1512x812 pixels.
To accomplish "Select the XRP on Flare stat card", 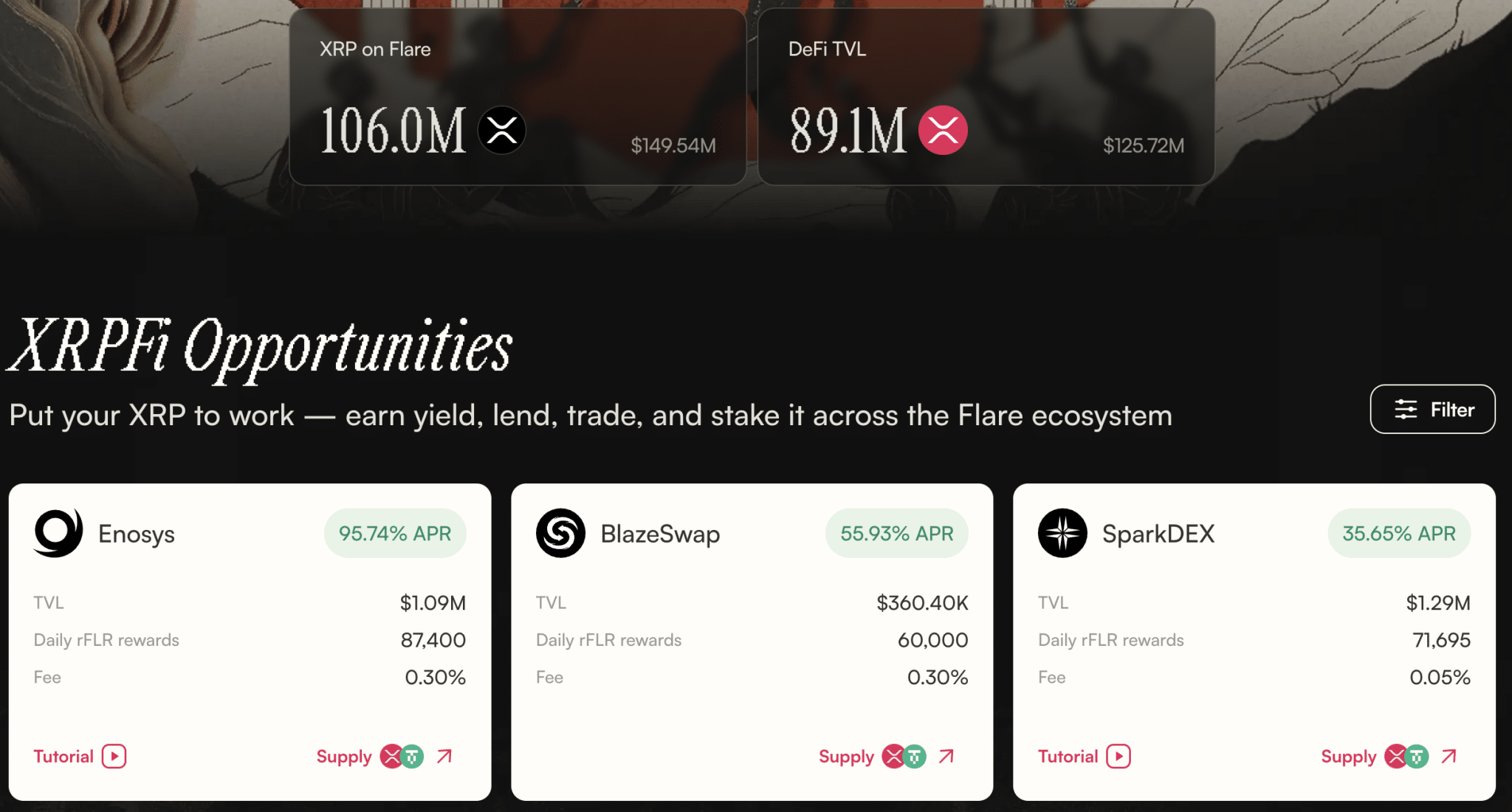I will pyautogui.click(x=517, y=96).
